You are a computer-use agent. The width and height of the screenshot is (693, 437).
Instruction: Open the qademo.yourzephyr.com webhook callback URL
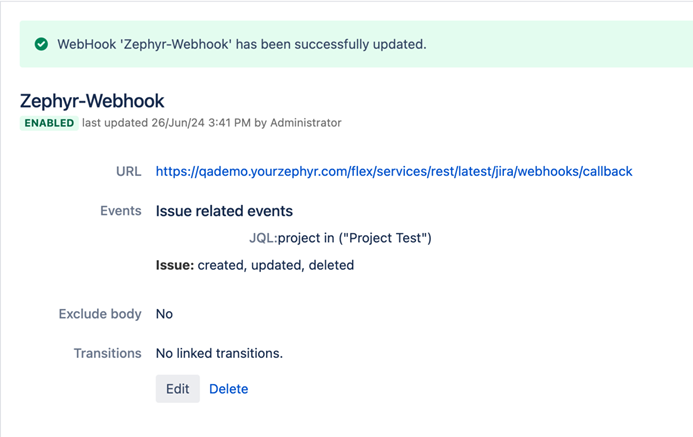tap(394, 171)
